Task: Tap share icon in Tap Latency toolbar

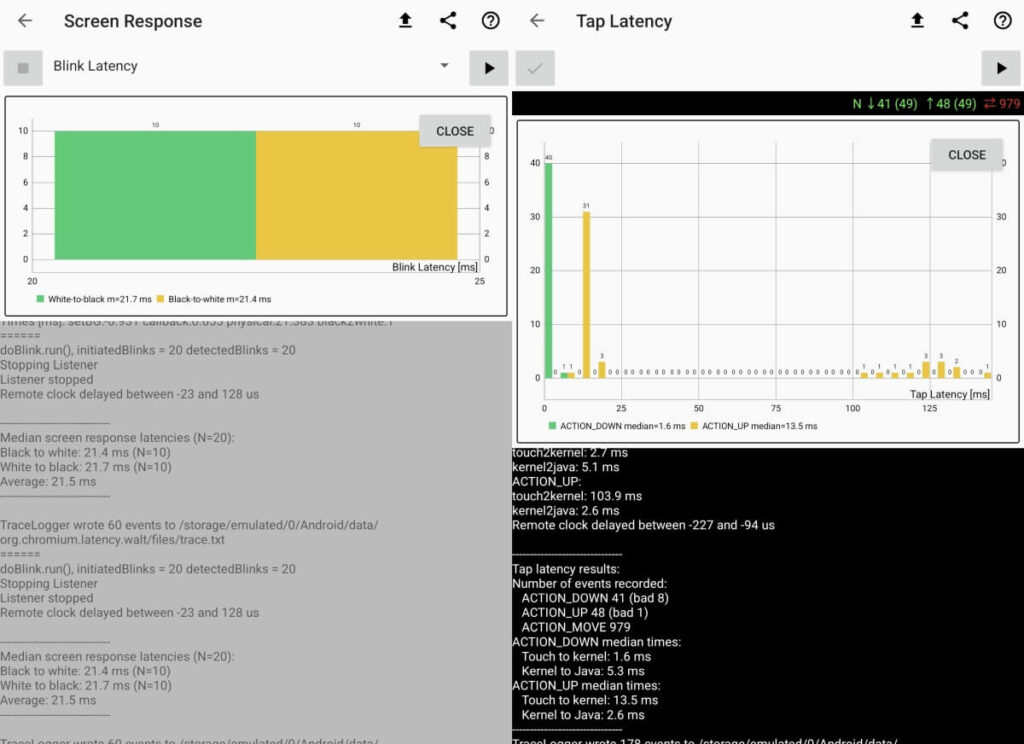Action: coord(960,21)
